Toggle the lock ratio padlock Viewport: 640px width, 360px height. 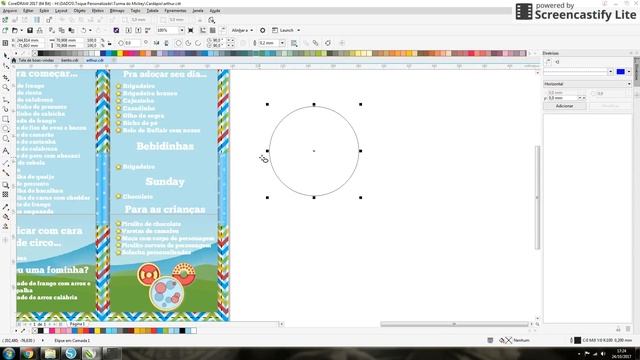pos(109,43)
